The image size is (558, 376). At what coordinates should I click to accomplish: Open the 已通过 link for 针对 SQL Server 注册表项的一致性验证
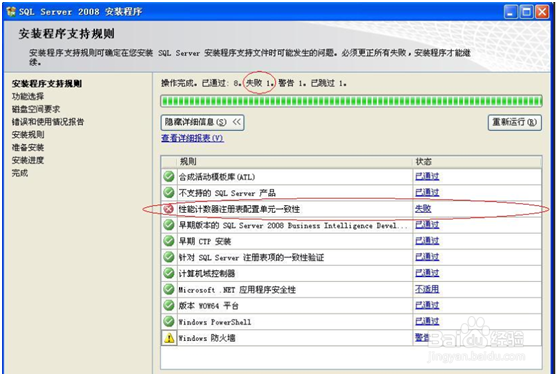click(x=427, y=257)
